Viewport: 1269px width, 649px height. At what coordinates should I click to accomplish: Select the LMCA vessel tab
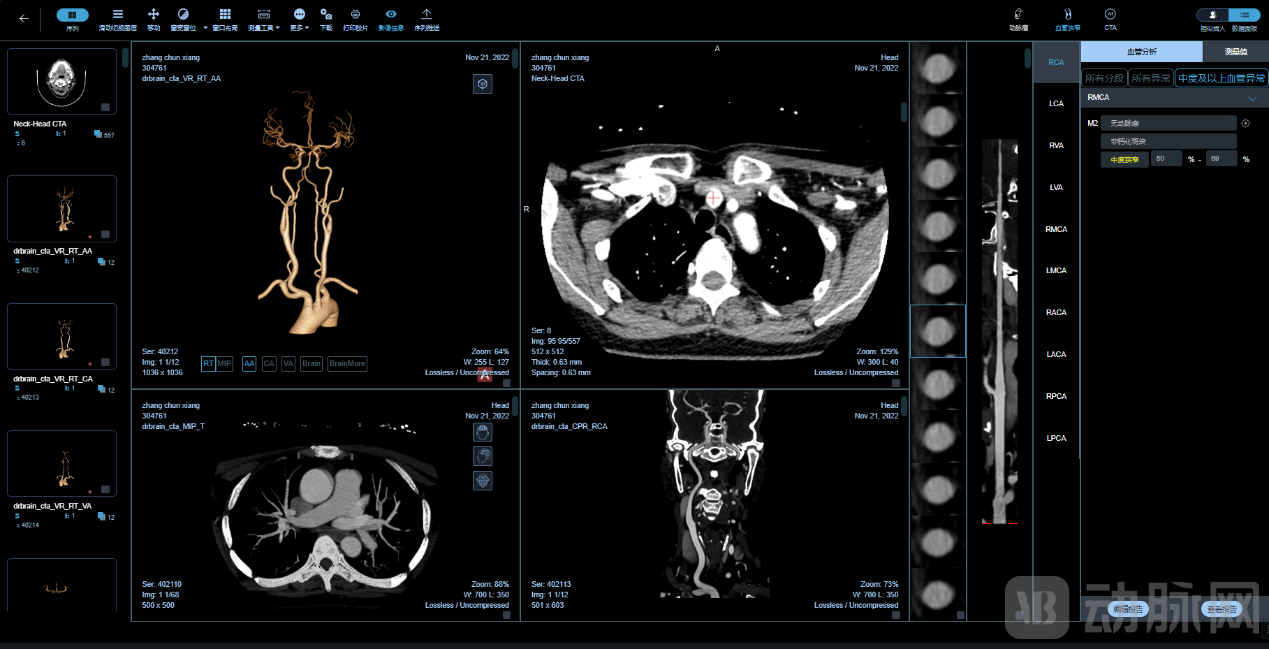(1056, 271)
